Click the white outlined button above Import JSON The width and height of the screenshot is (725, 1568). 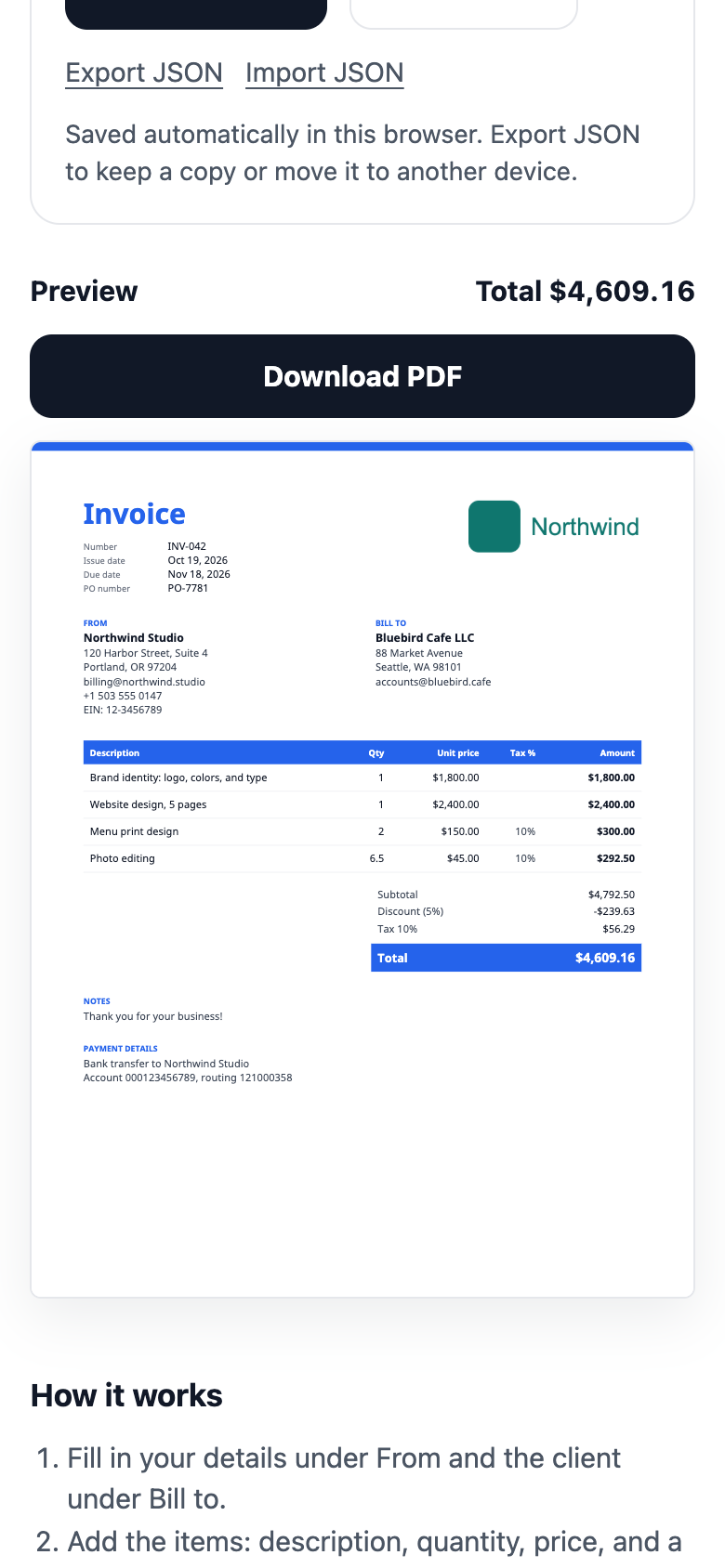coord(464,13)
